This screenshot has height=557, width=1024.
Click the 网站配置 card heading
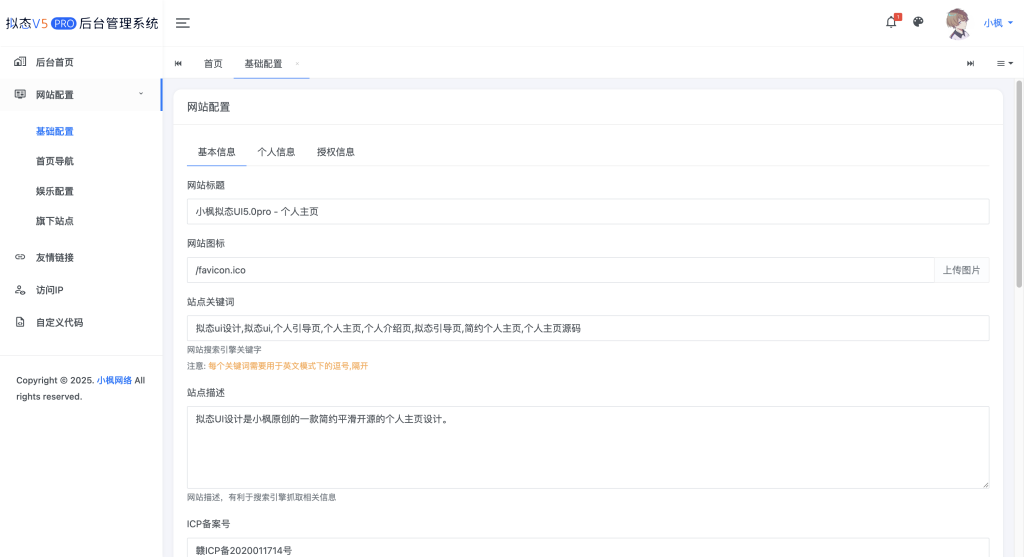point(208,107)
